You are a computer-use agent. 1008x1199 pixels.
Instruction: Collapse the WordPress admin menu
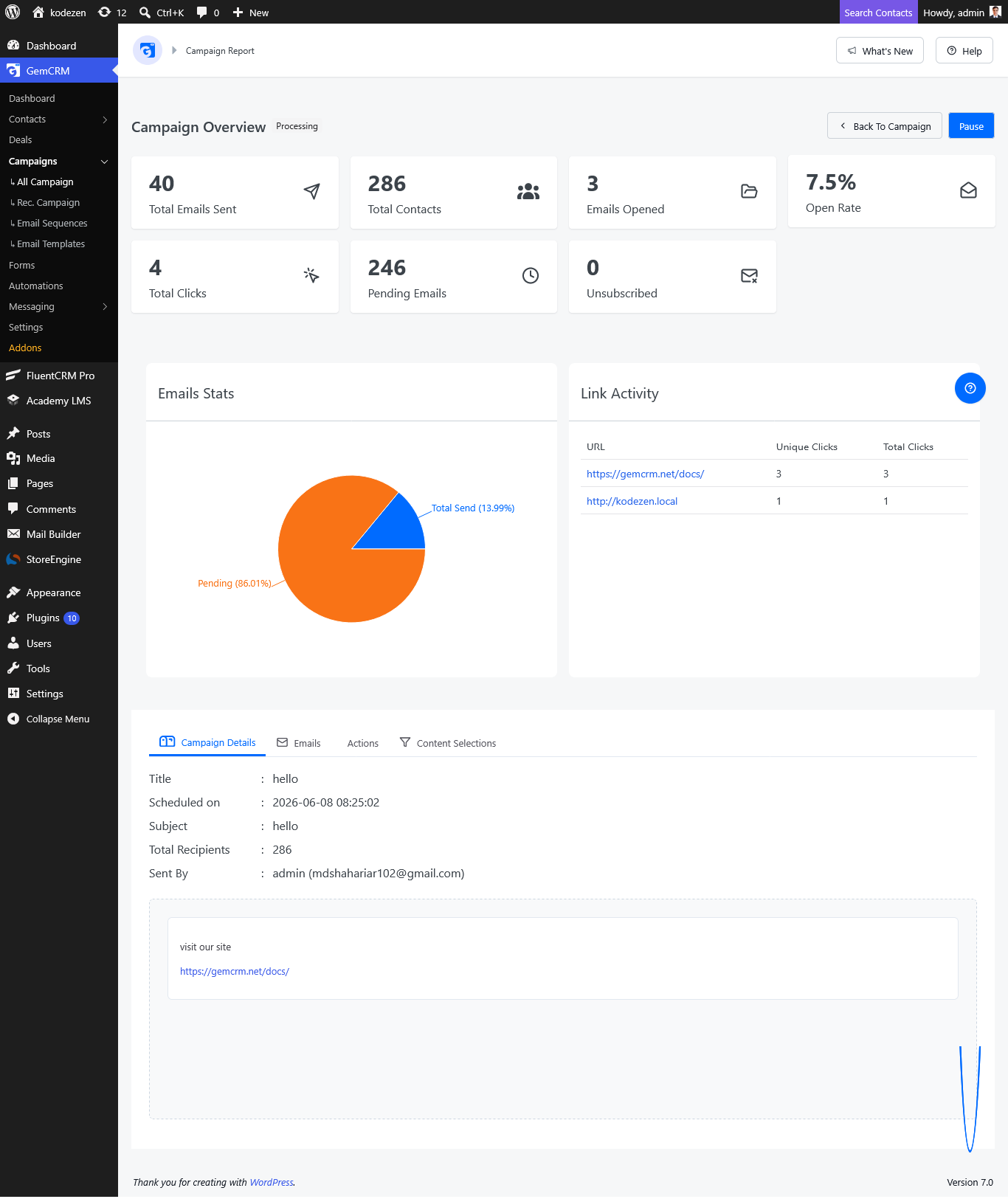click(59, 719)
